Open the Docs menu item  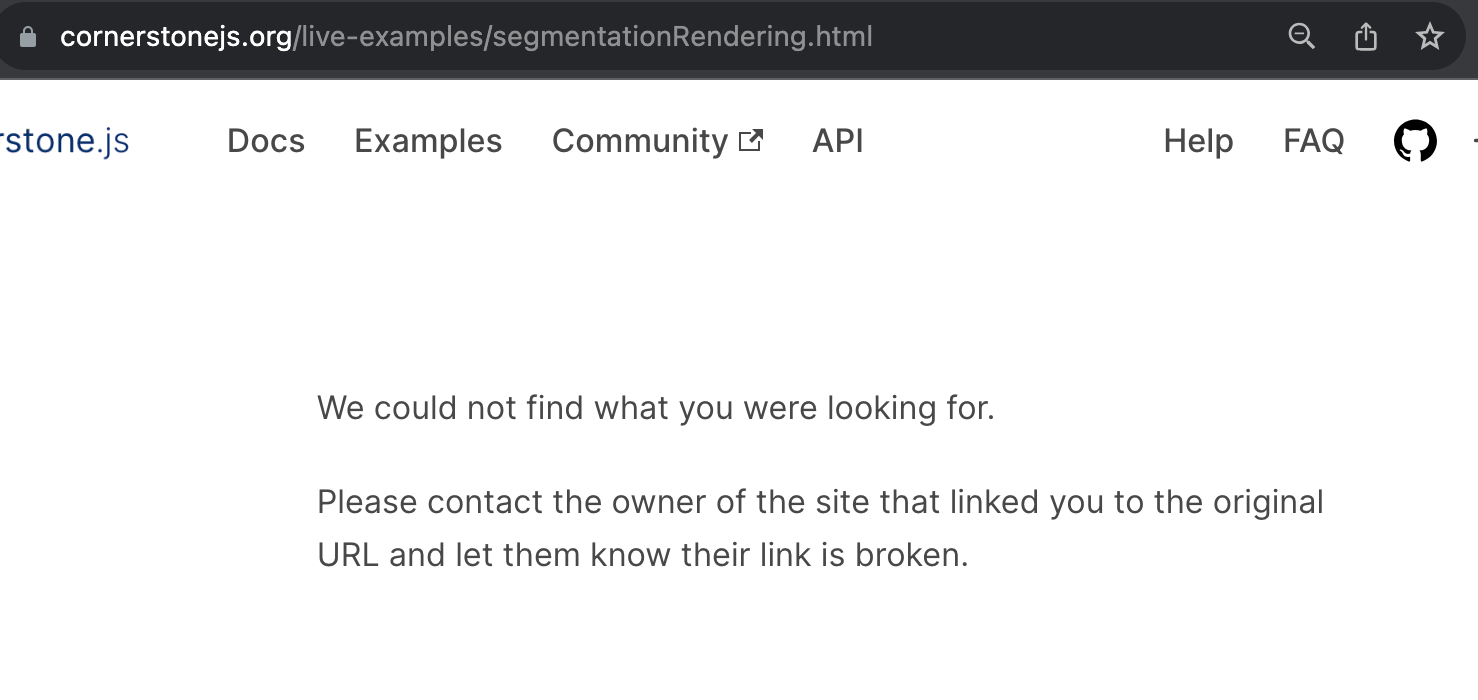265,140
